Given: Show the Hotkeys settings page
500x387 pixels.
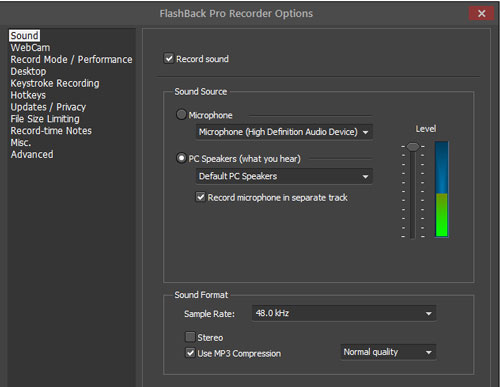Looking at the screenshot, I should click(x=28, y=95).
